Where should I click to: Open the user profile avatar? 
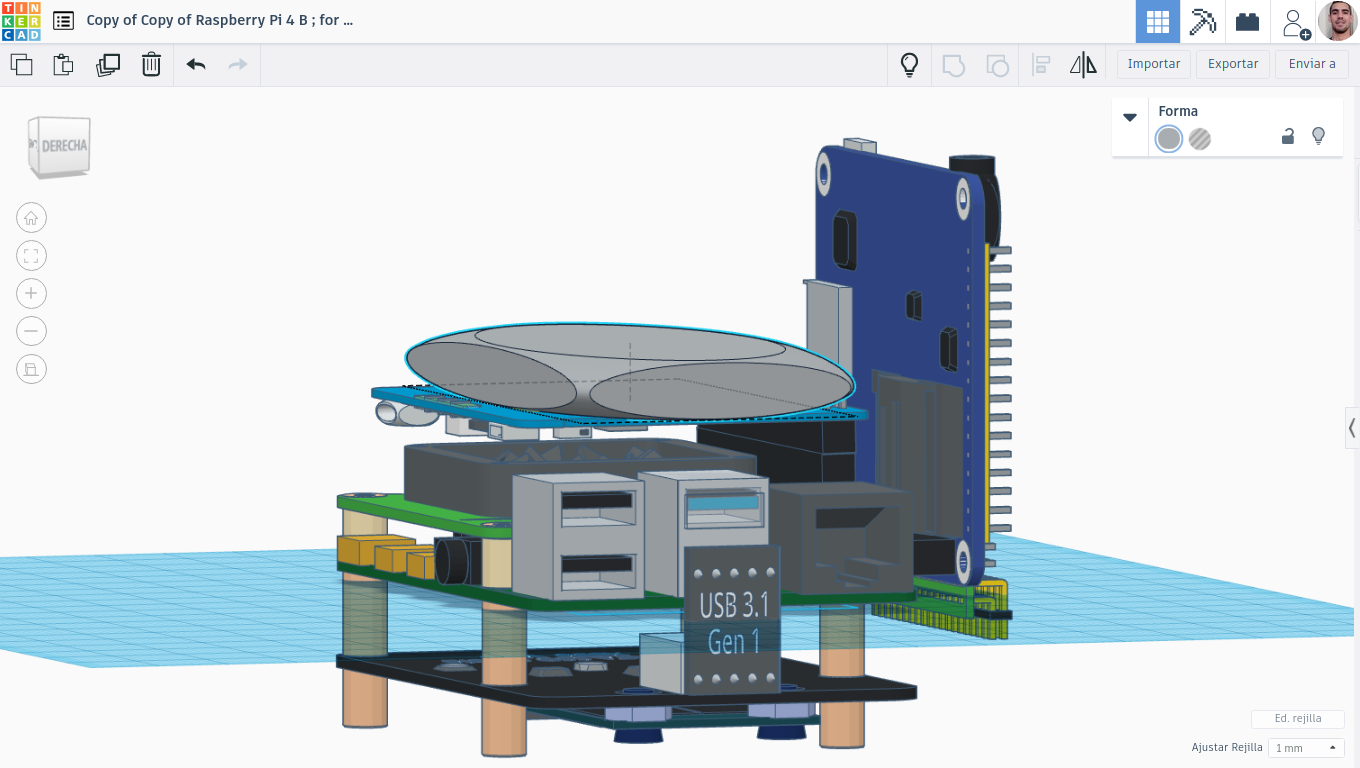pos(1338,21)
